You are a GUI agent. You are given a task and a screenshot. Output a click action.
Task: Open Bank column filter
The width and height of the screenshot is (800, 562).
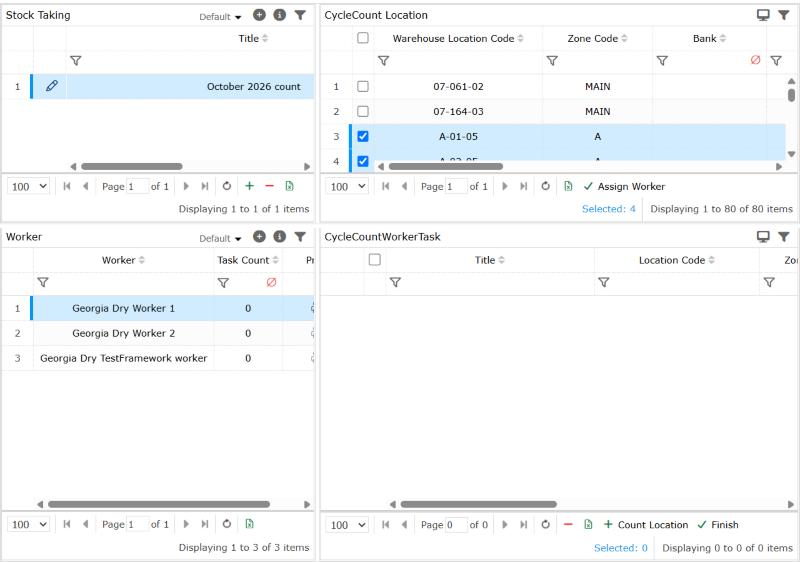[x=662, y=61]
